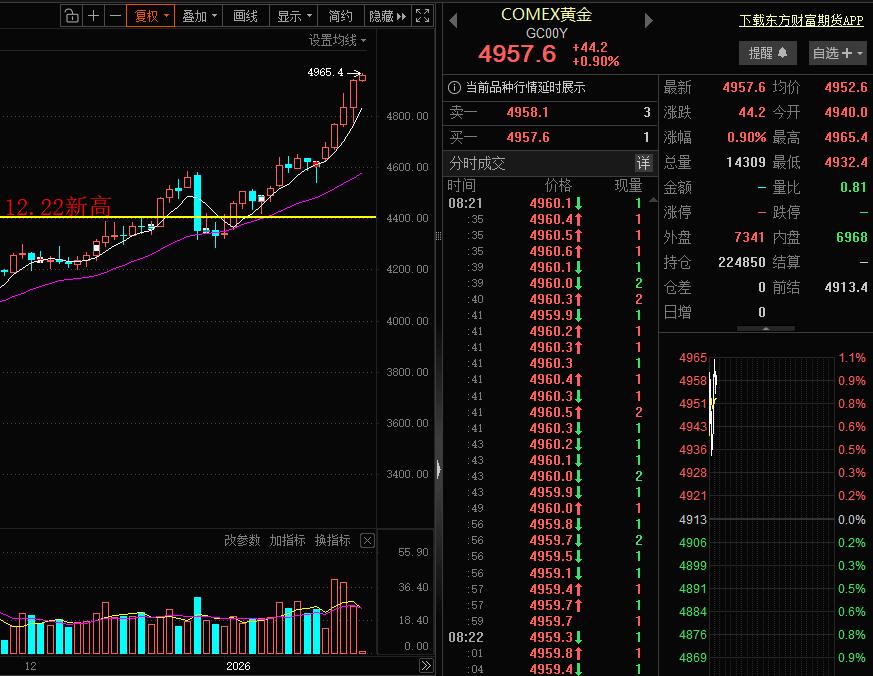
Task: Click the info icon beside 当前品种行情延时展示
Action: [455, 87]
